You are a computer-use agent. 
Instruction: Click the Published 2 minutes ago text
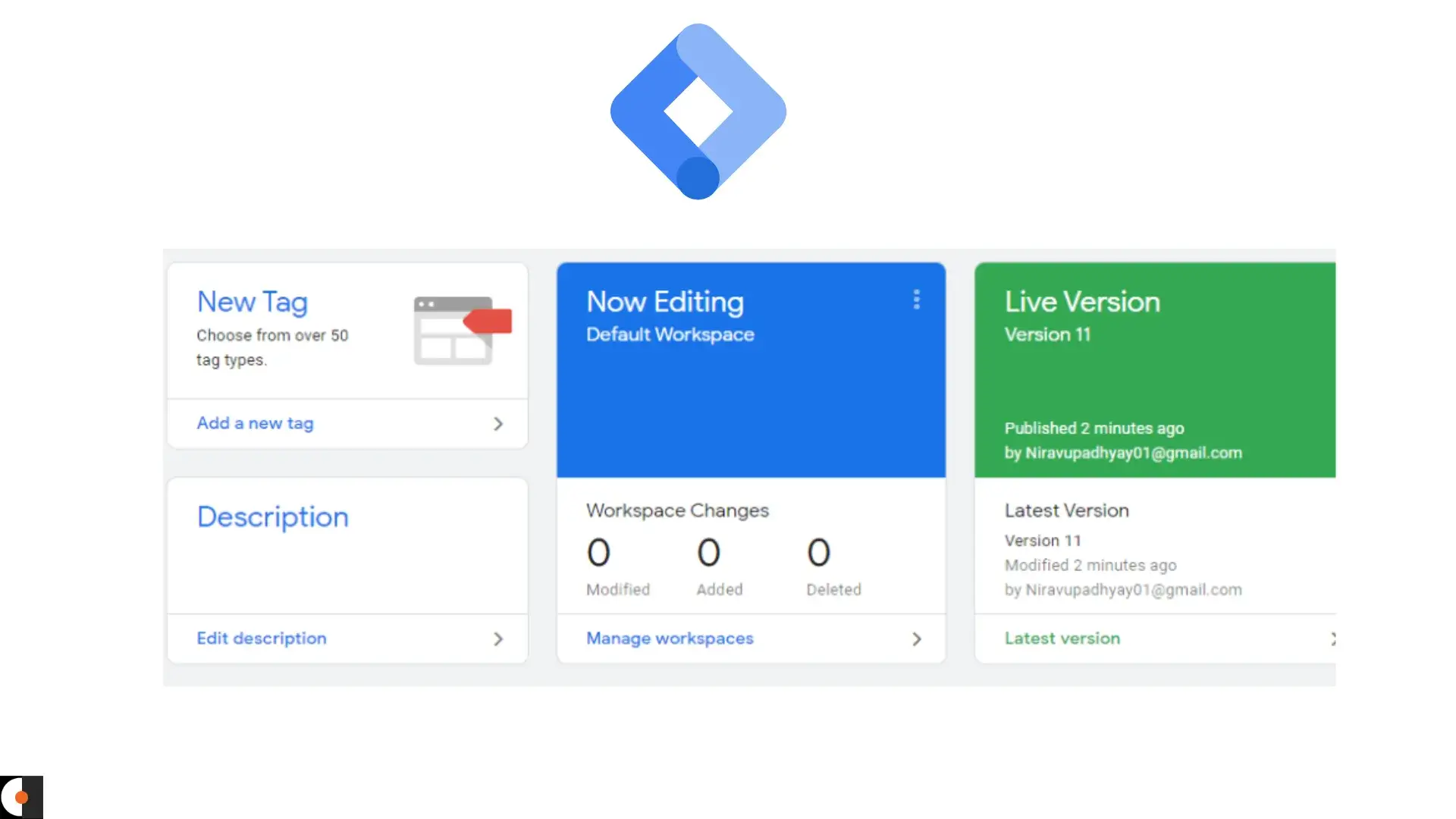[1094, 428]
